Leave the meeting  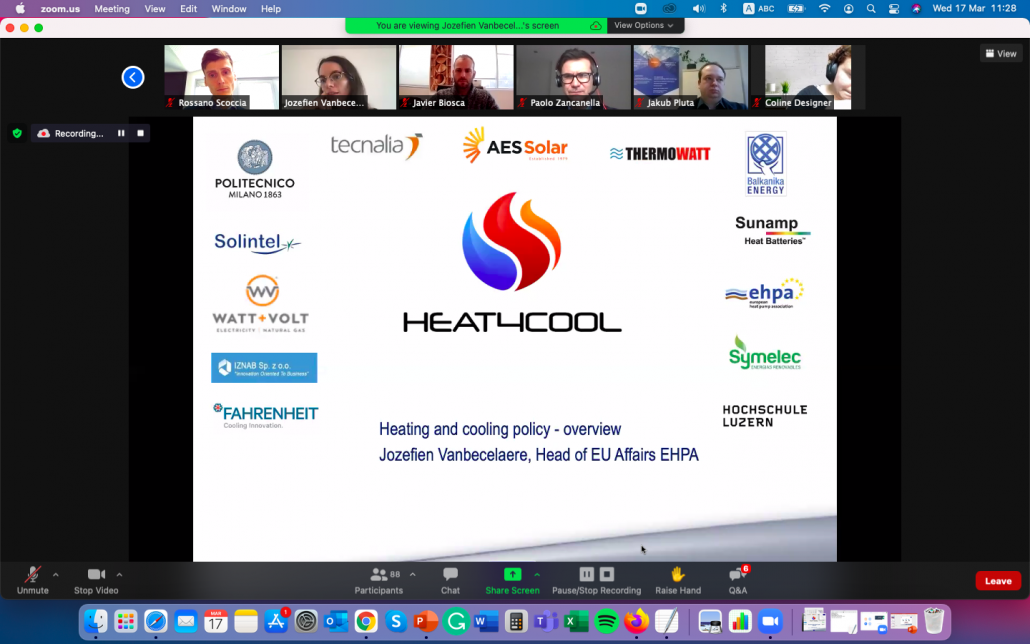pos(998,581)
